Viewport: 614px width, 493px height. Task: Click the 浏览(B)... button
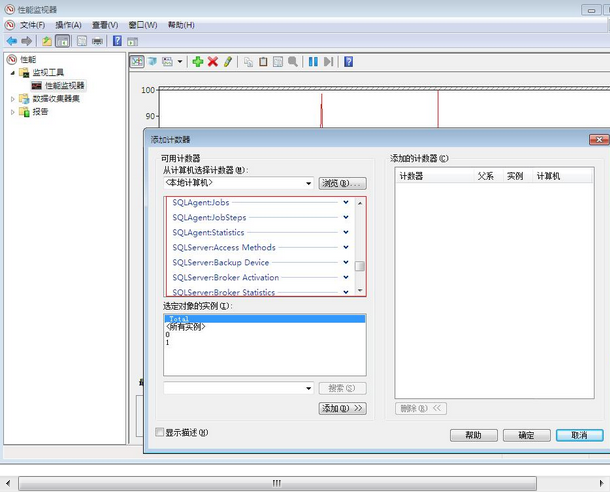[342, 183]
